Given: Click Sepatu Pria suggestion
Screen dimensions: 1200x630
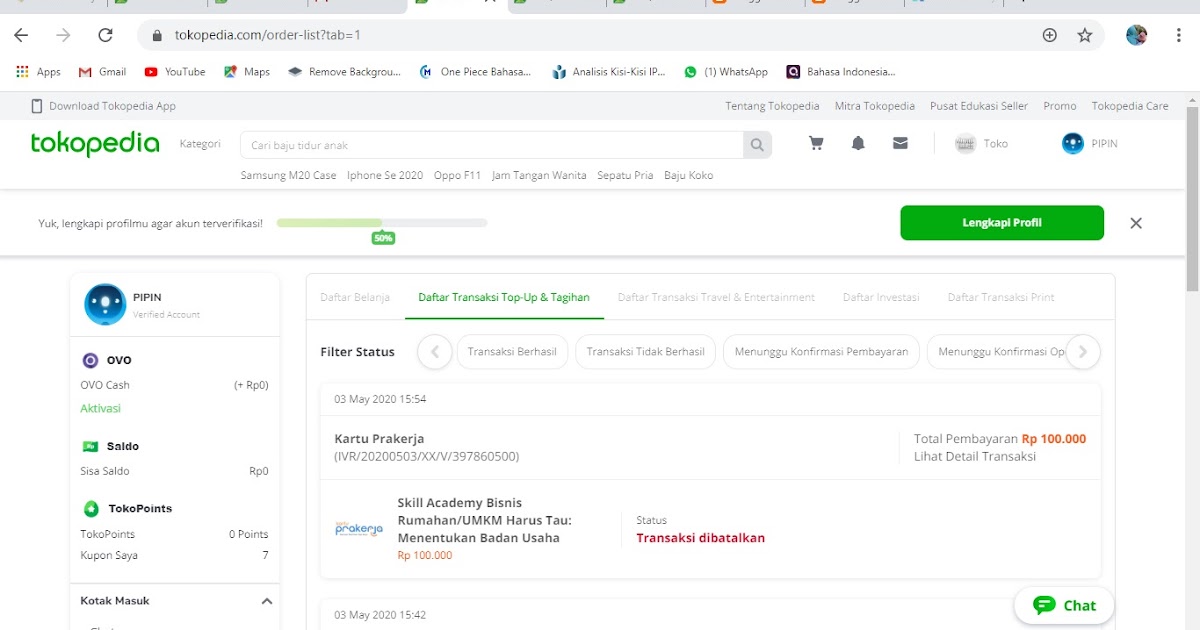Looking at the screenshot, I should pos(625,175).
